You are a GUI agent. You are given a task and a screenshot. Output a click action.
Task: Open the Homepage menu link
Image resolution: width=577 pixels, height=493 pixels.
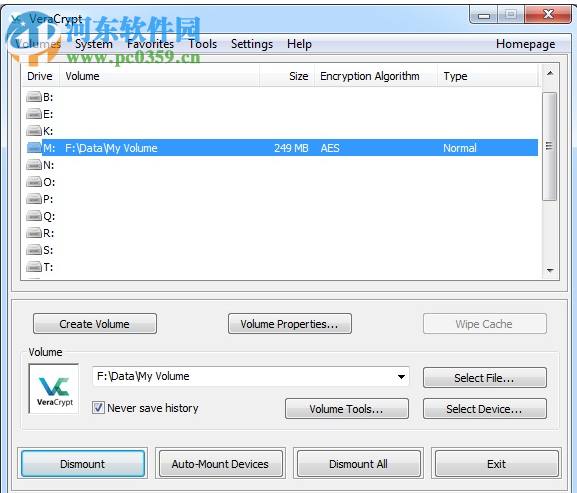525,44
